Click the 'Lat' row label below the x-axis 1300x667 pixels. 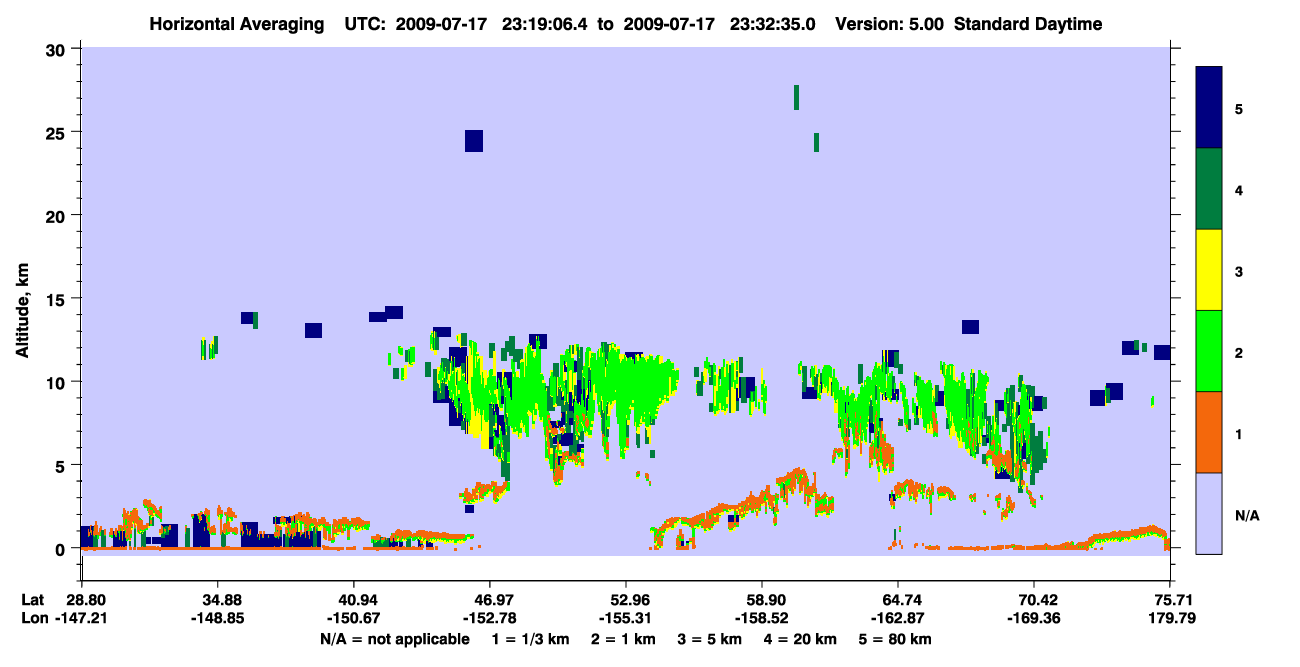pos(31,600)
